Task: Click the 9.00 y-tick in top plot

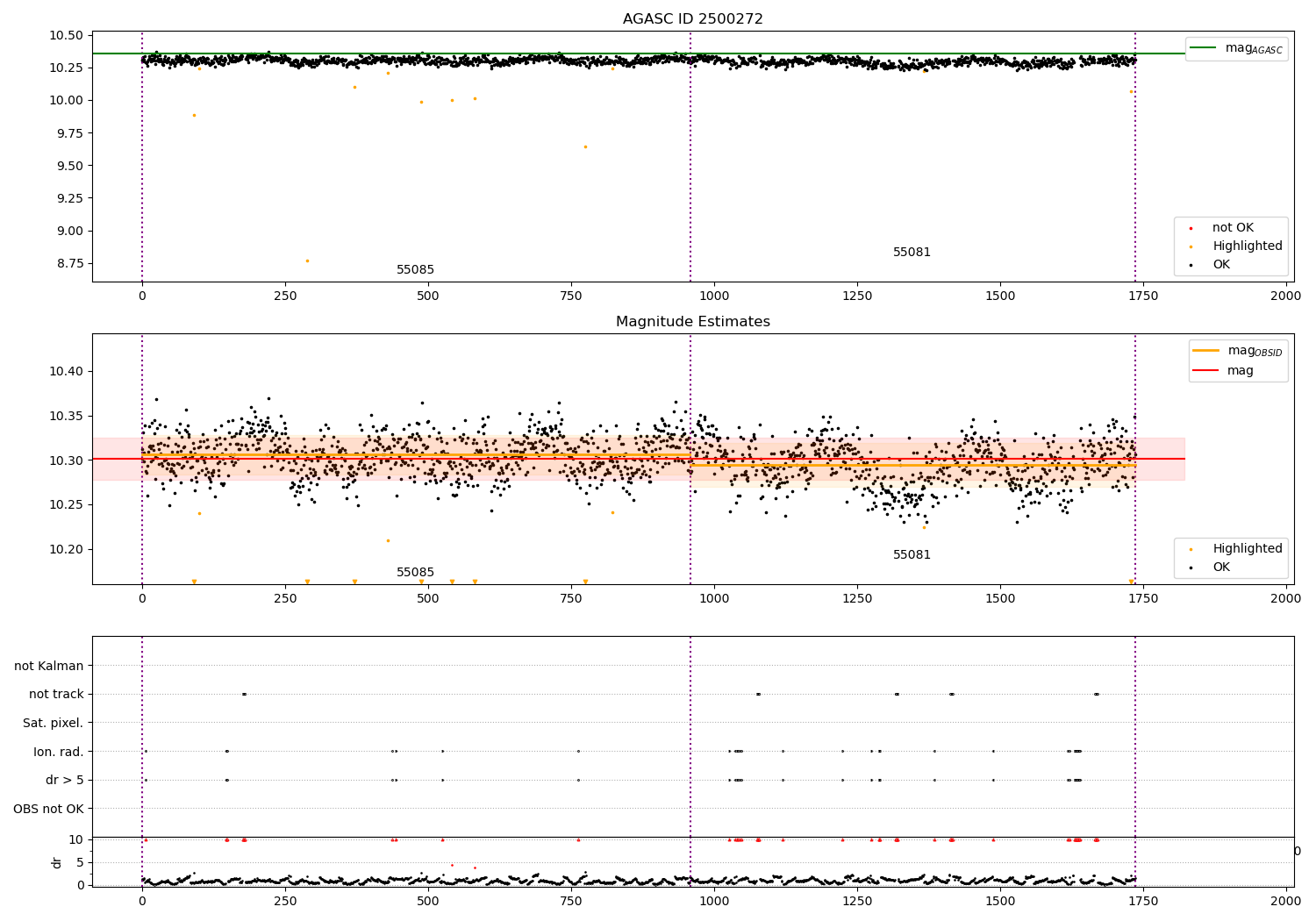Action: [x=68, y=231]
